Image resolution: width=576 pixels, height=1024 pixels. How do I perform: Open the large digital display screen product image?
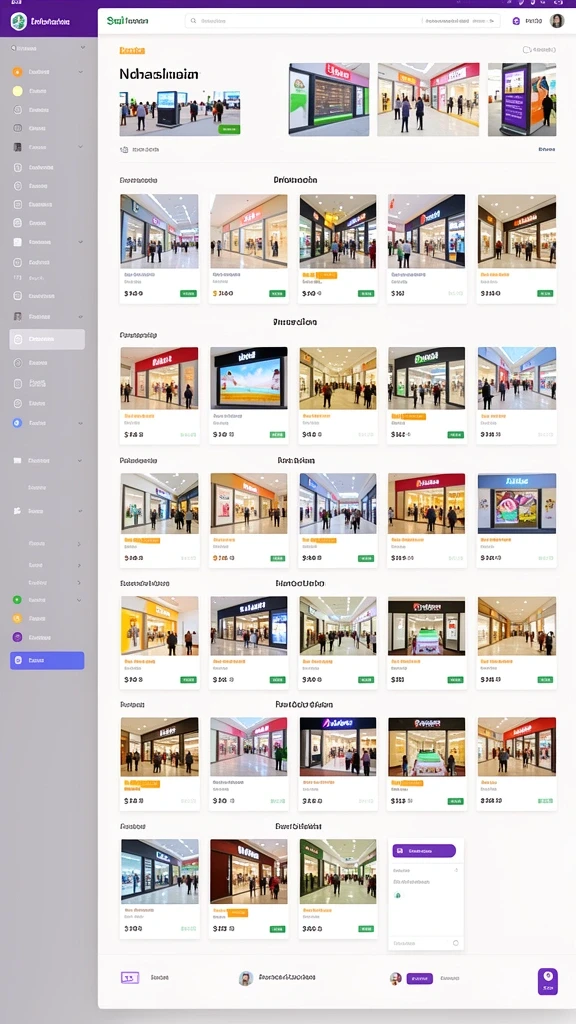(x=249, y=378)
